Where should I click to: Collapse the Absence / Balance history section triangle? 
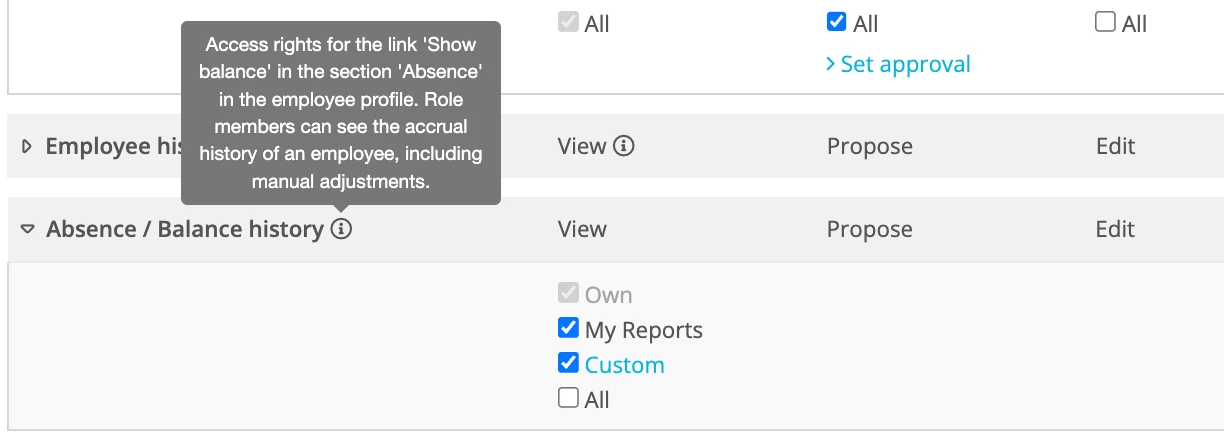coord(27,230)
